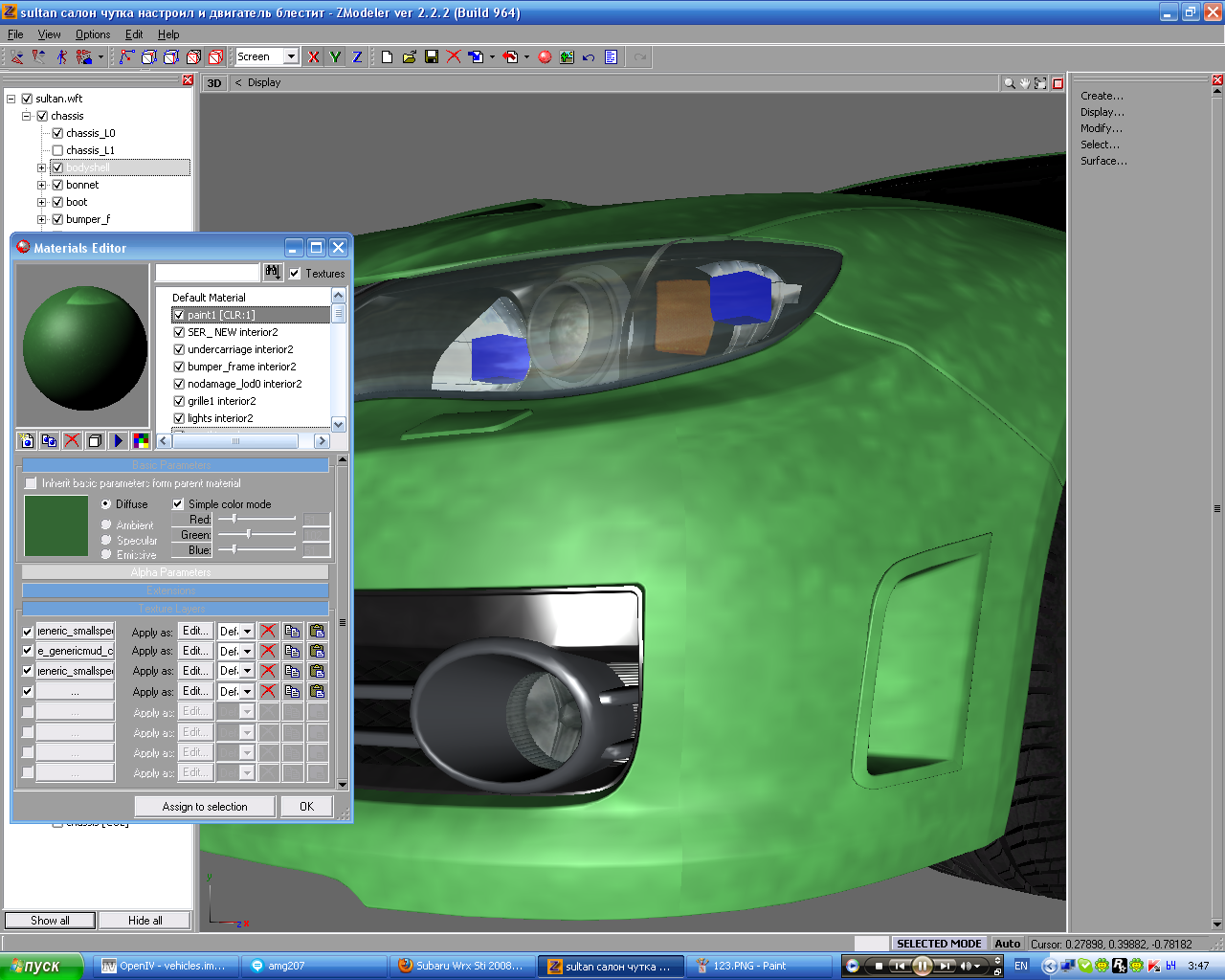Open the Options menu
The width and height of the screenshot is (1225, 980).
(93, 34)
